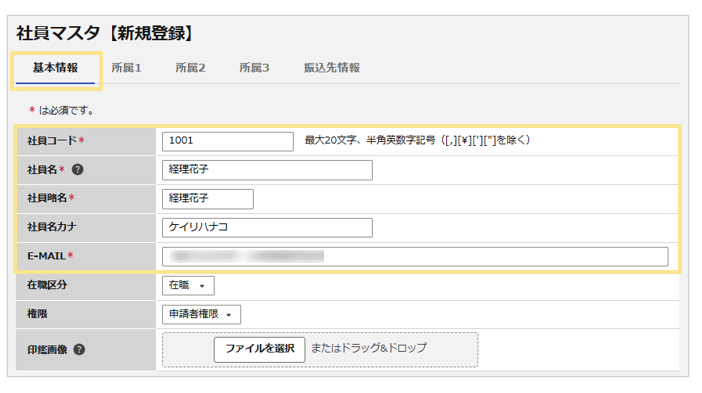Click the 社員名カナ label

point(52,227)
